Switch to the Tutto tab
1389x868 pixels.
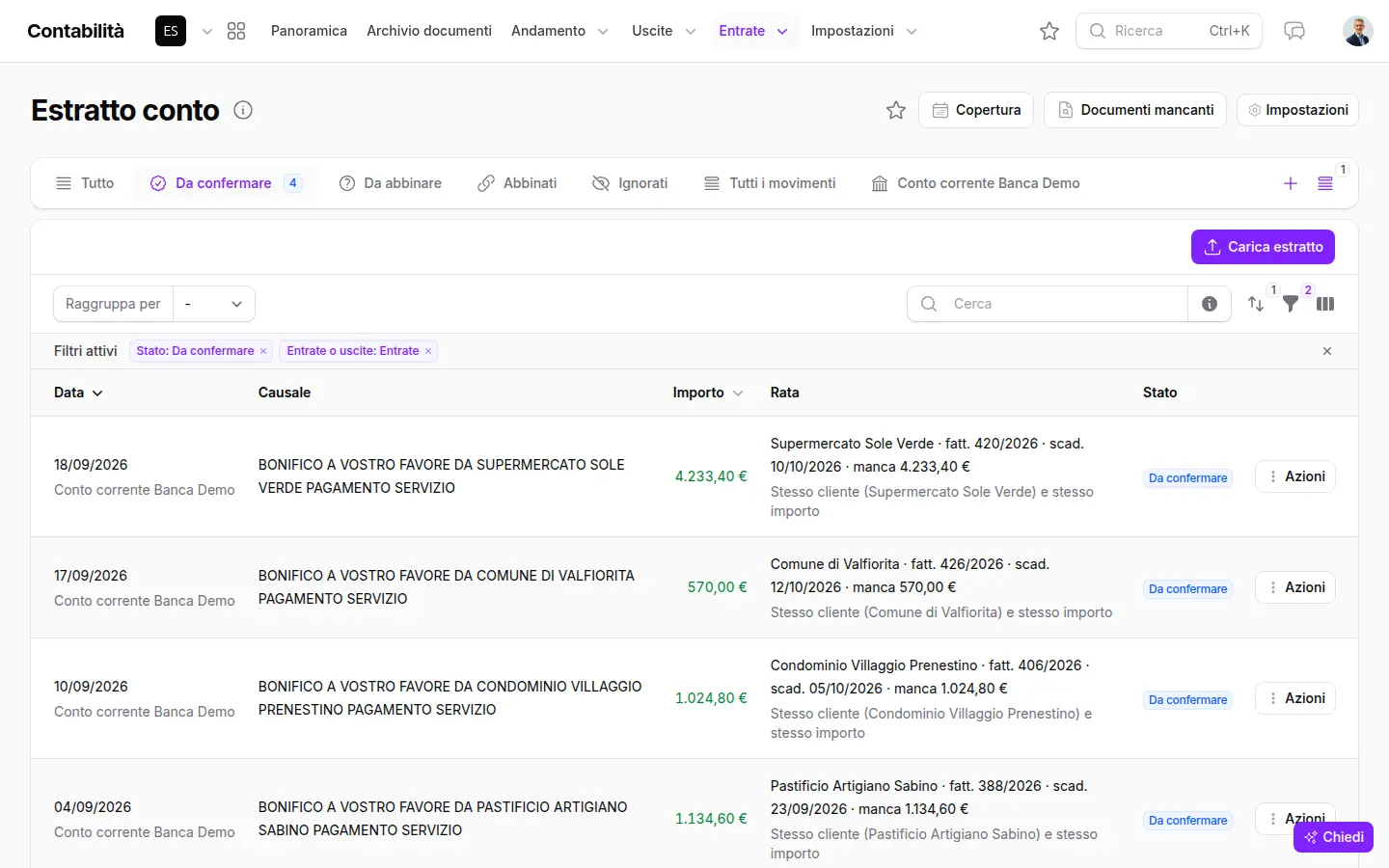pos(85,183)
